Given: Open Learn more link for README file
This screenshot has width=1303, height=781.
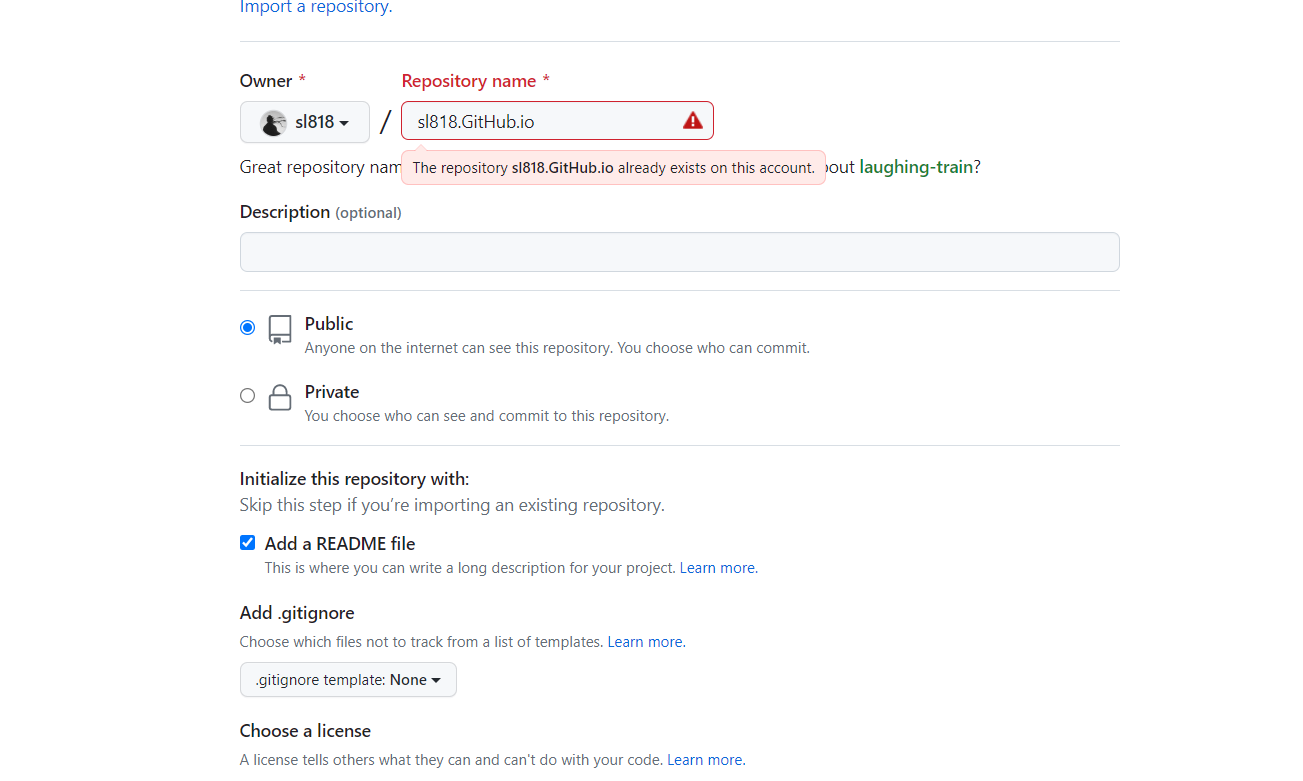Looking at the screenshot, I should 718,568.
